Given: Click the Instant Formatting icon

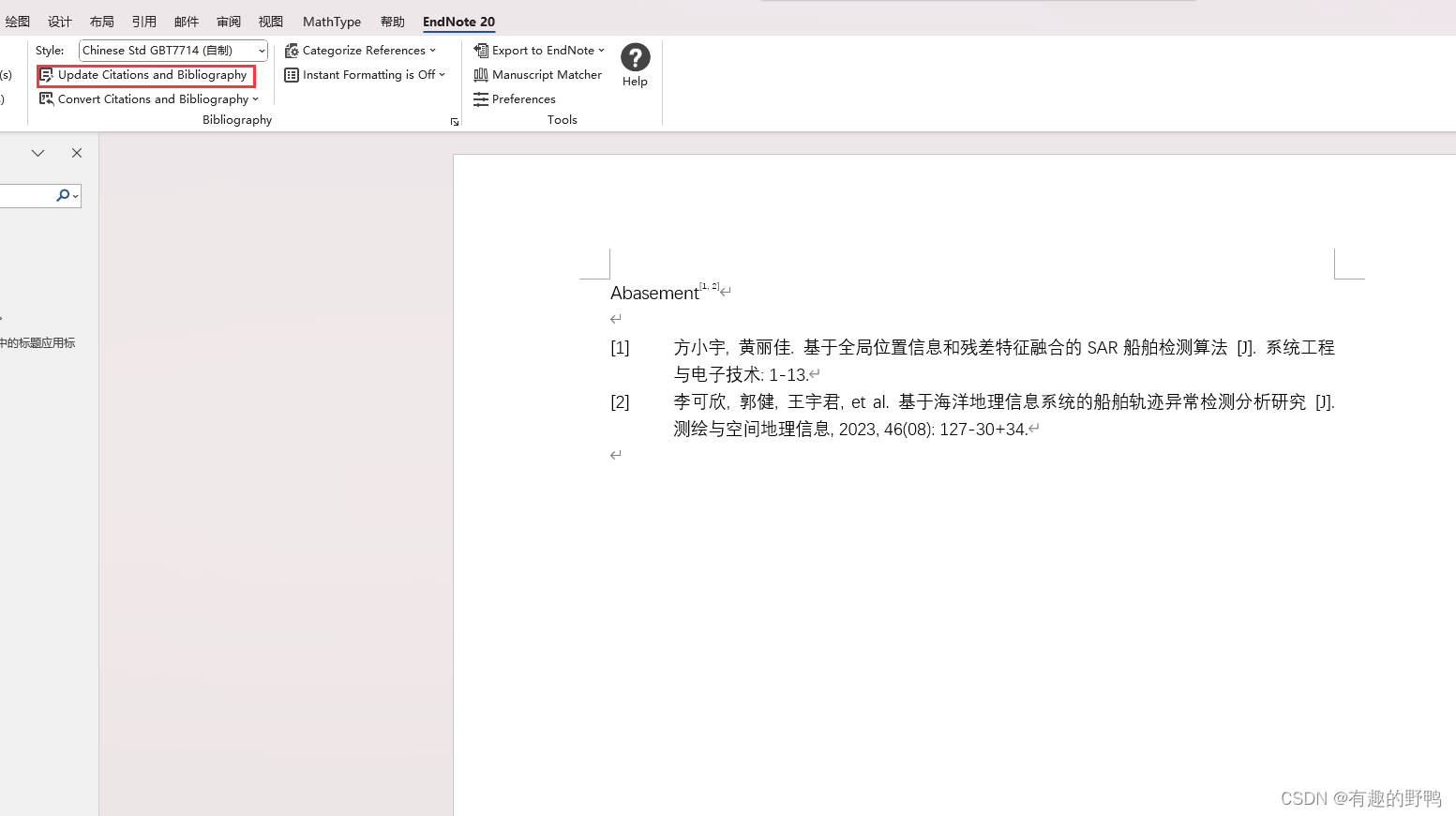Looking at the screenshot, I should [292, 75].
